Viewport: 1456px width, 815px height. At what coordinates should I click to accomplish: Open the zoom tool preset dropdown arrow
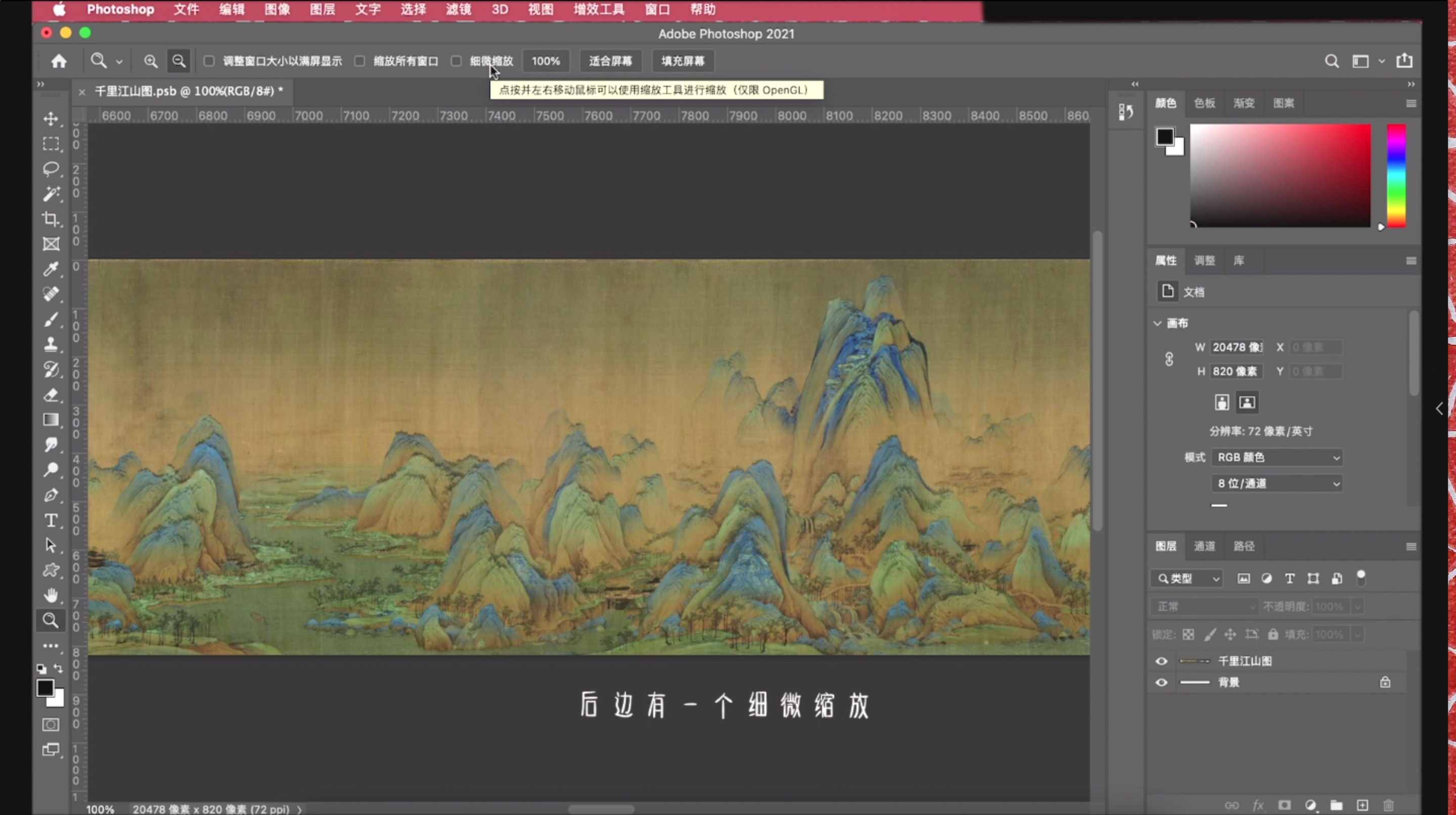pyautogui.click(x=119, y=62)
